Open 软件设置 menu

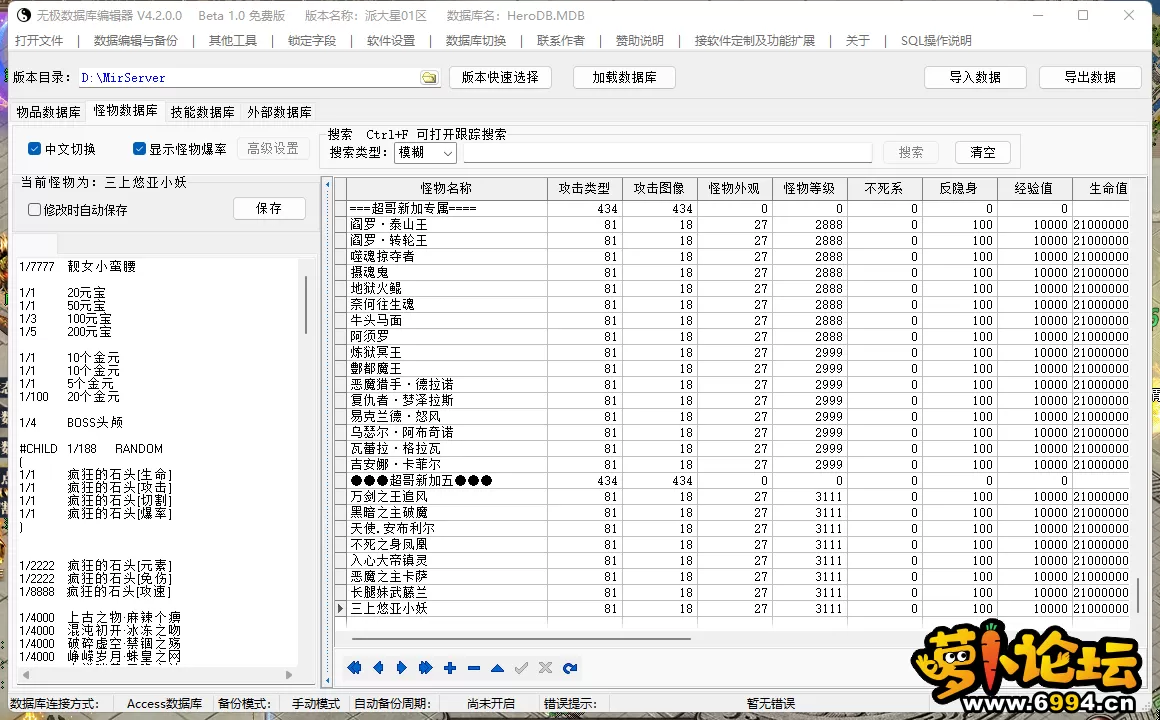point(391,41)
